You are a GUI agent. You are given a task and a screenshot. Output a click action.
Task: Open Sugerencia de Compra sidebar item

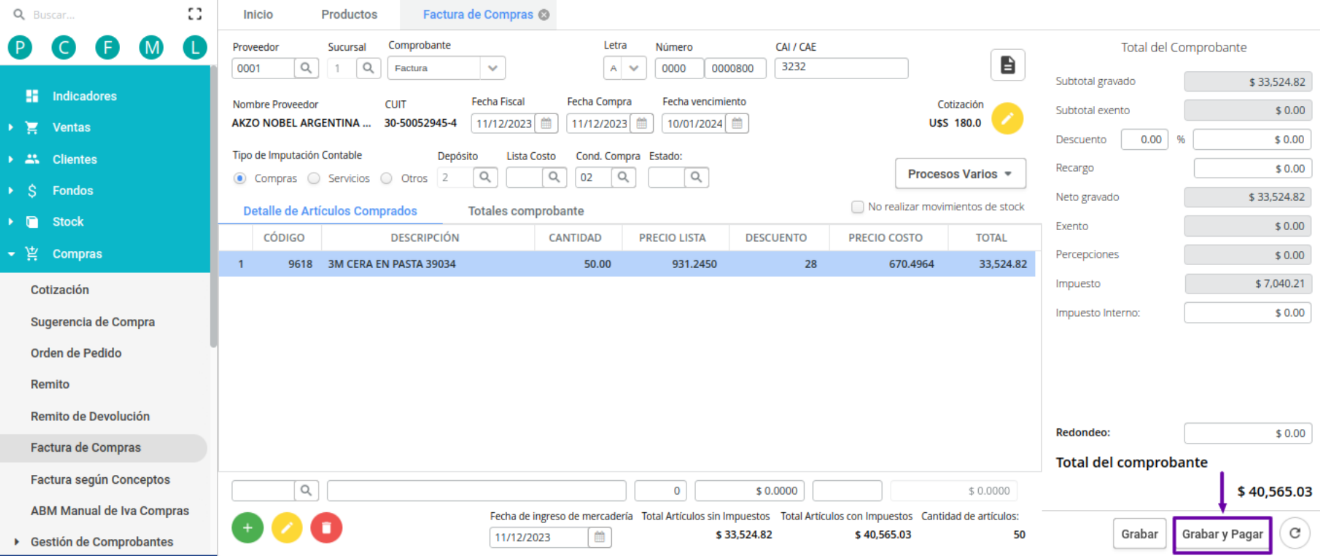tap(93, 322)
